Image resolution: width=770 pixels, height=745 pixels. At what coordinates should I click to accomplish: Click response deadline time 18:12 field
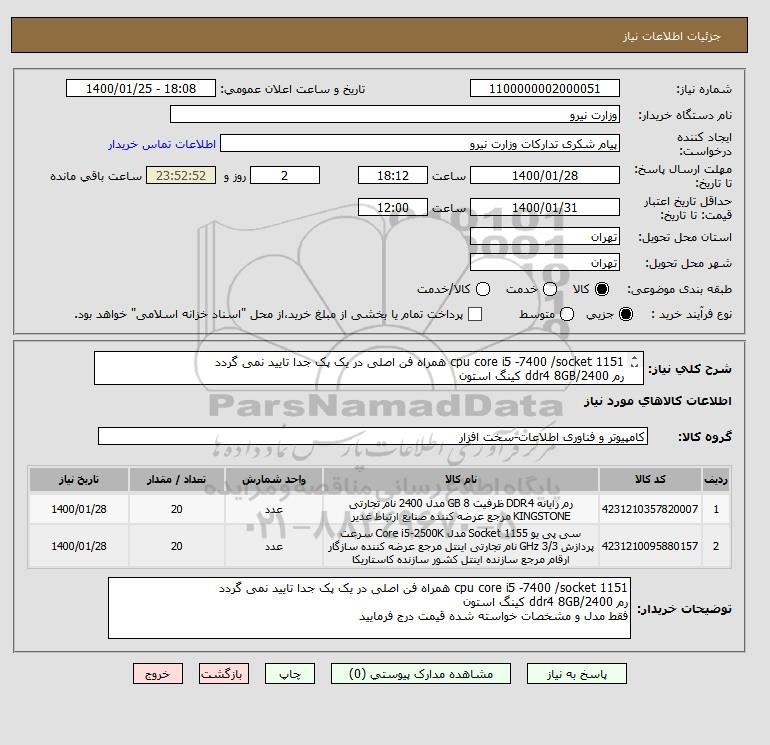(392, 175)
